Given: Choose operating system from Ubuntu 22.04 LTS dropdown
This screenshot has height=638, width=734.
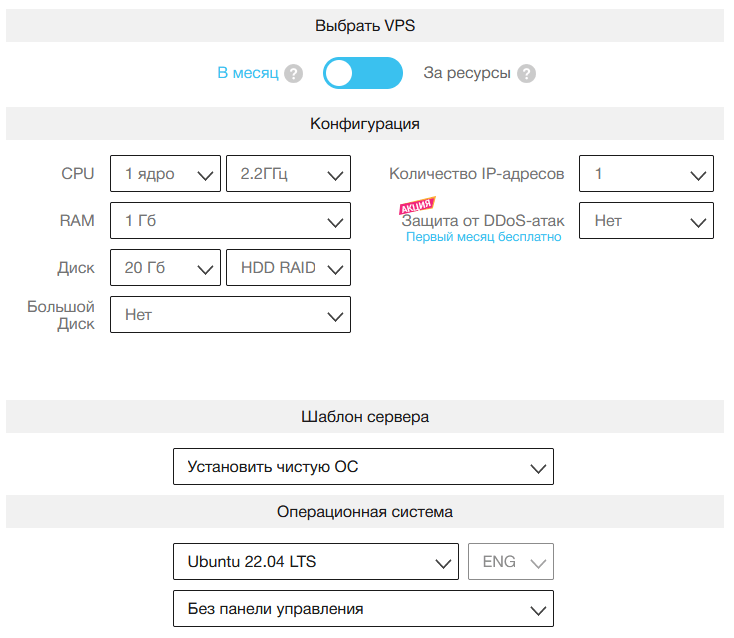Looking at the screenshot, I should click(316, 562).
